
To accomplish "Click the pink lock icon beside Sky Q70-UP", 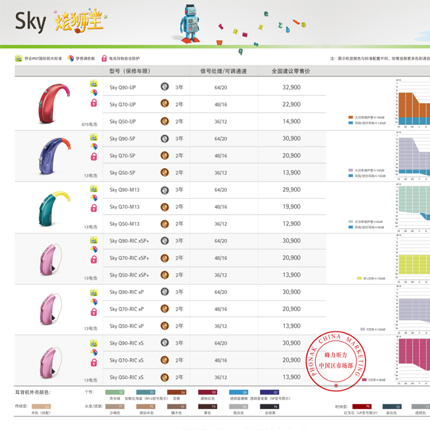I will click(94, 103).
